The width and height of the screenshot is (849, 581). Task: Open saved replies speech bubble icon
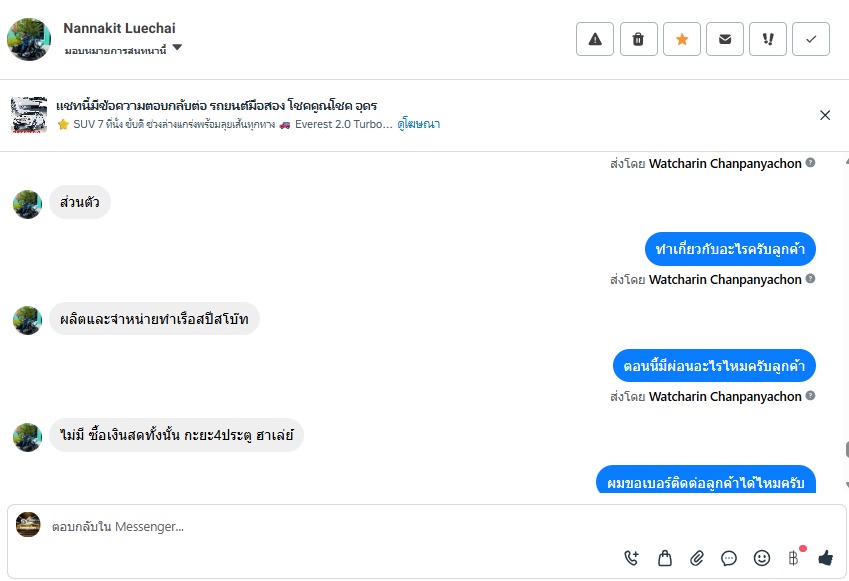(729, 558)
